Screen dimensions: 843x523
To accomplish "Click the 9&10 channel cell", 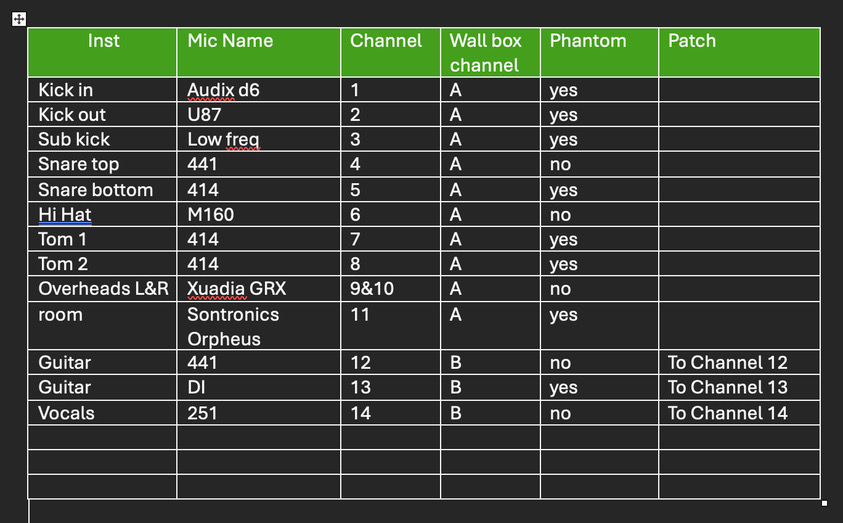I will (x=372, y=289).
